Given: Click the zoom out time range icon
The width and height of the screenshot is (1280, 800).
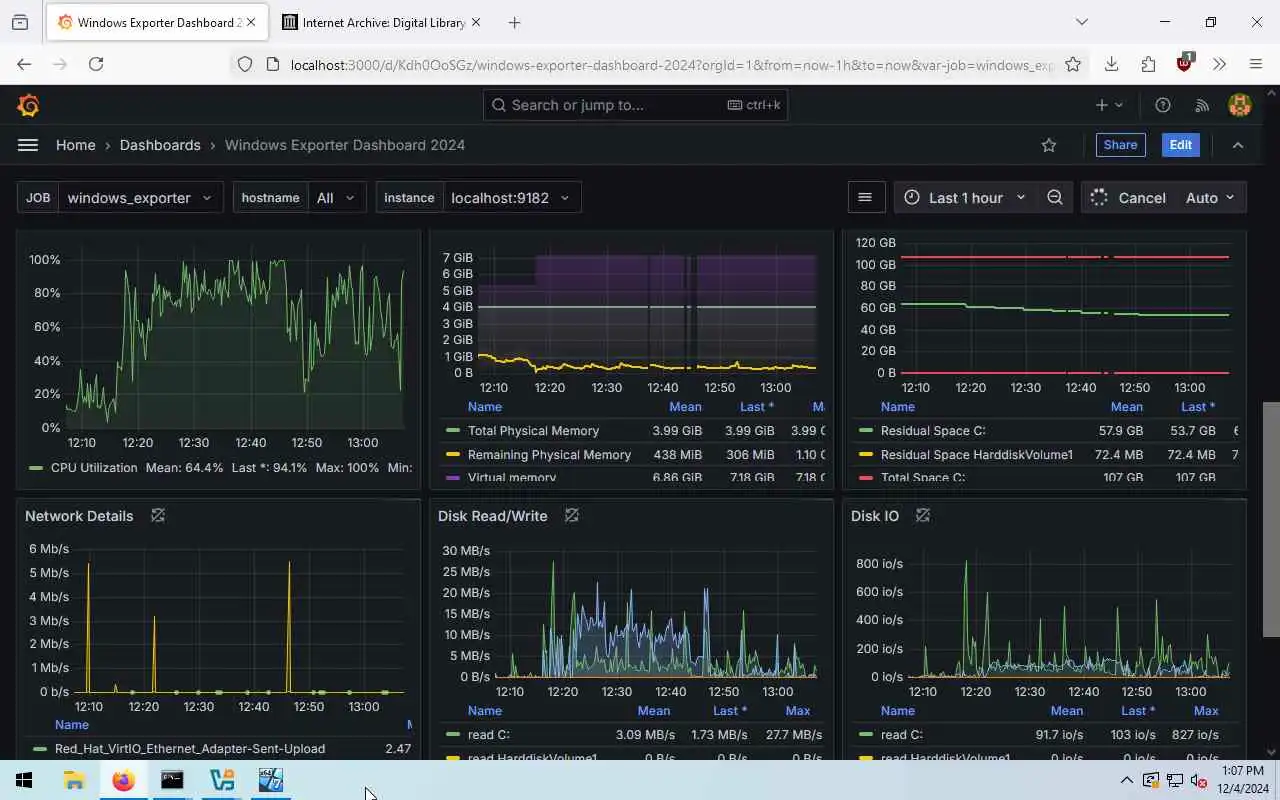Looking at the screenshot, I should 1055,198.
